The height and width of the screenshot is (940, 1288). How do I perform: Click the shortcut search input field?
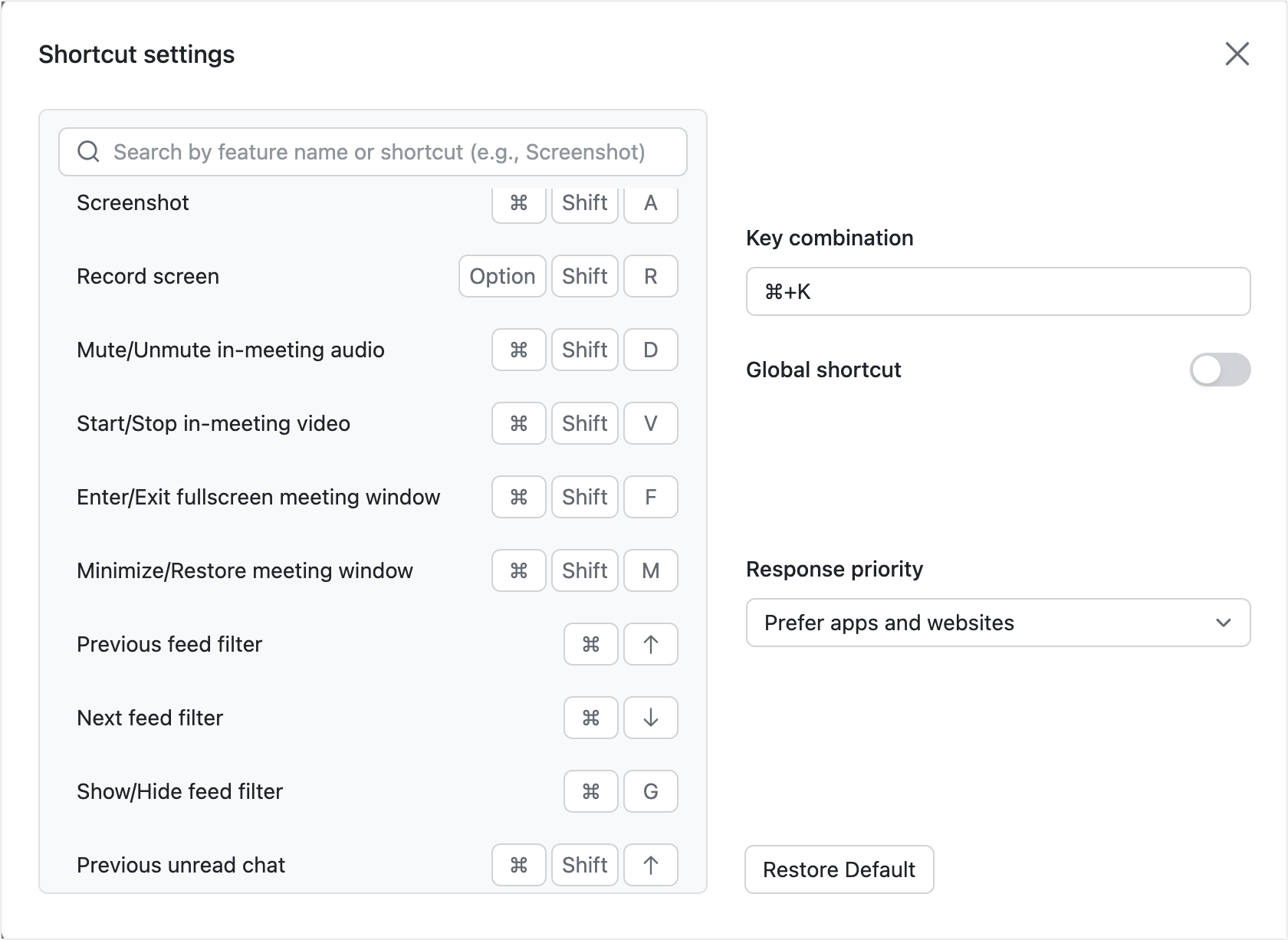[373, 152]
